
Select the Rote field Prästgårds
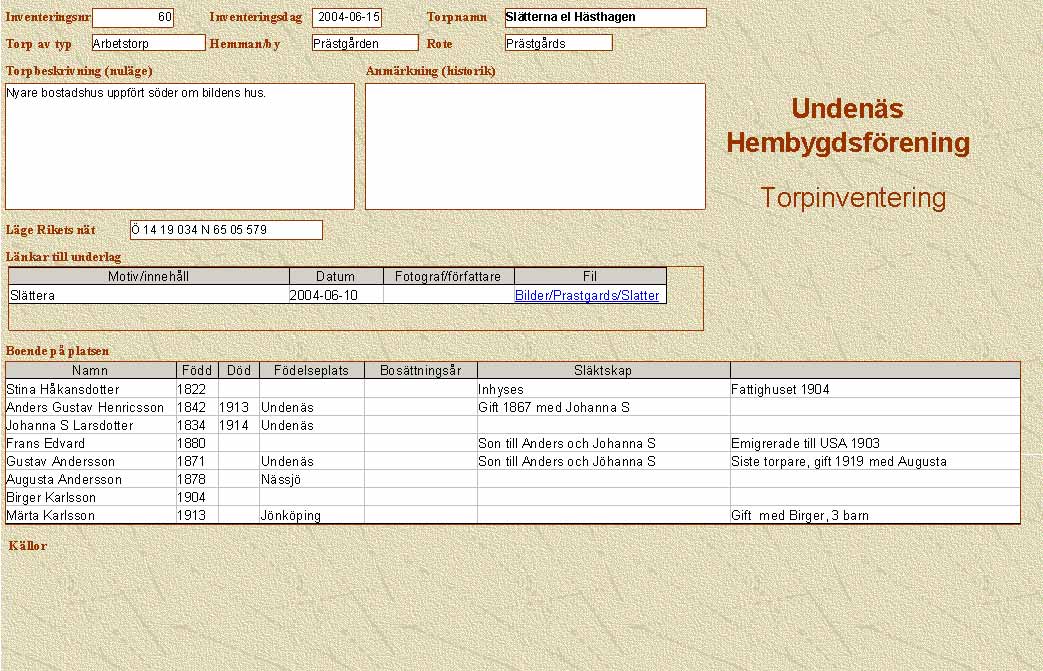coord(558,43)
